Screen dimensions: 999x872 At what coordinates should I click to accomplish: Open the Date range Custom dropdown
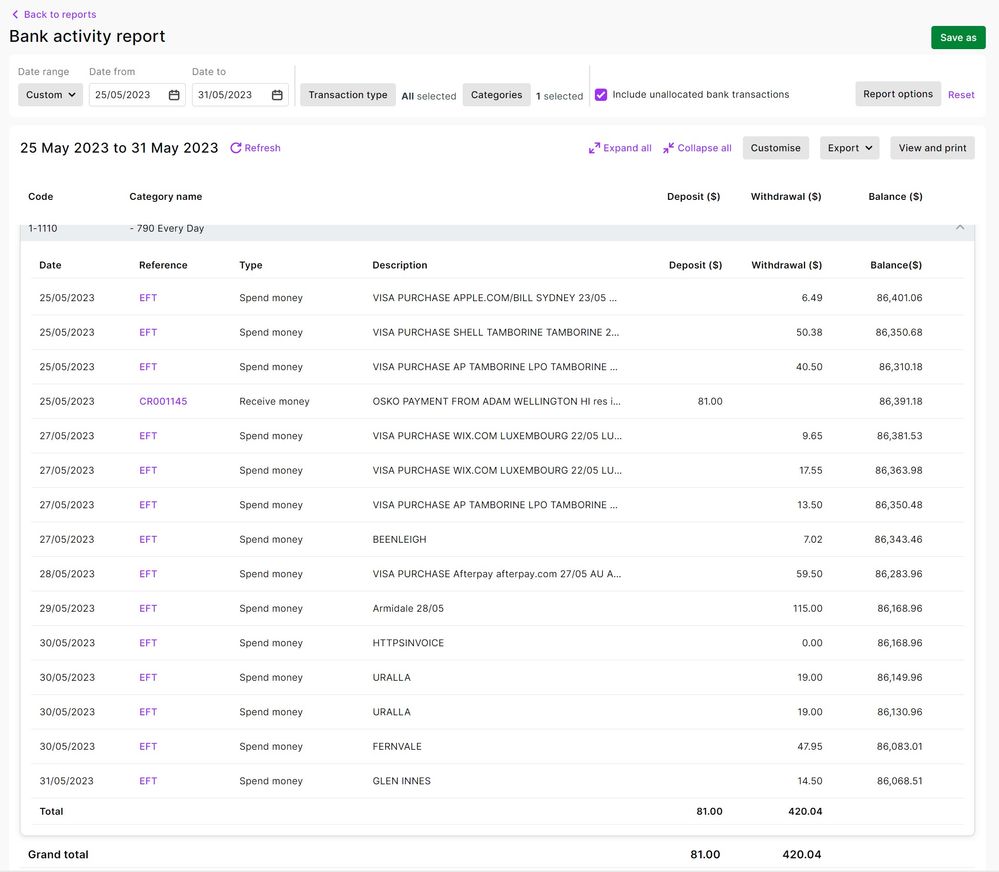[x=51, y=95]
